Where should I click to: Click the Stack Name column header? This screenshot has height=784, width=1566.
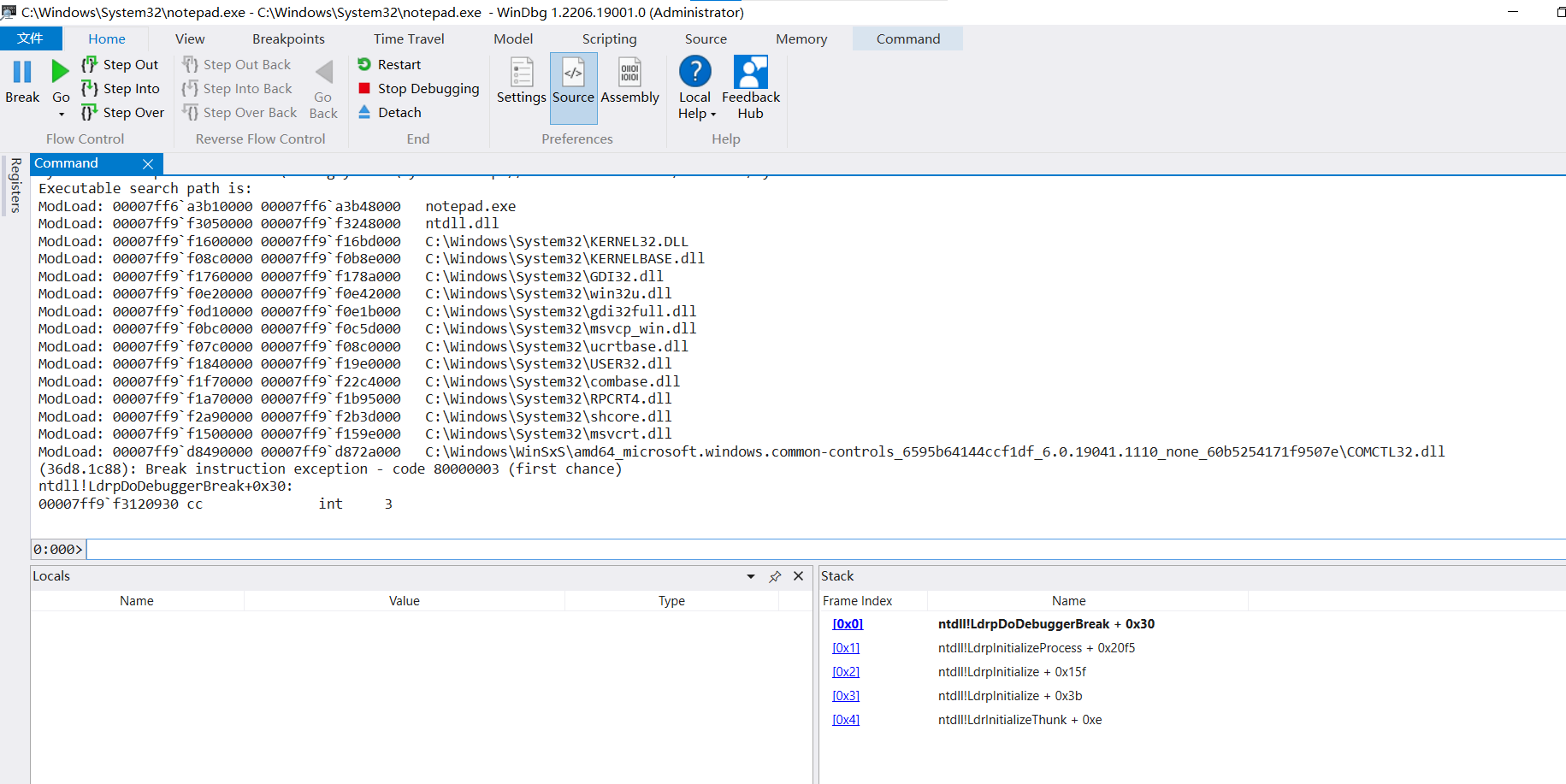pos(1069,601)
